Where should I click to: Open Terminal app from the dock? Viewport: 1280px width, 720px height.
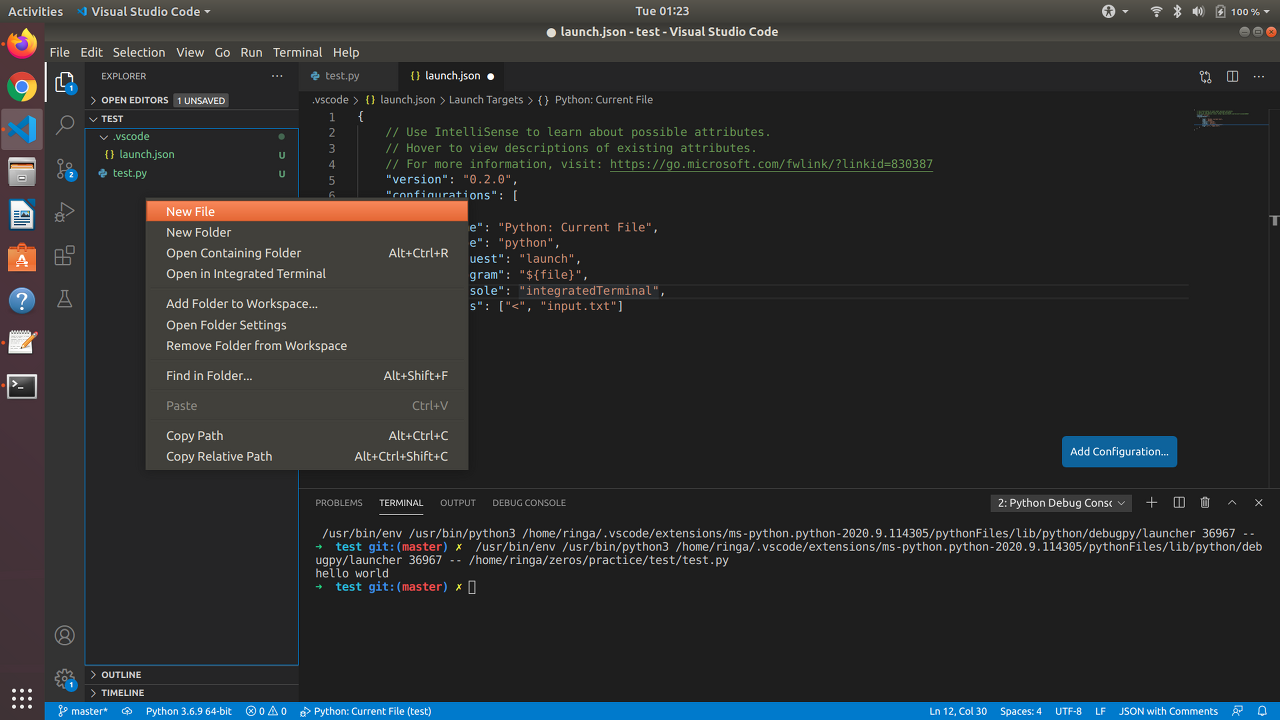click(x=22, y=386)
